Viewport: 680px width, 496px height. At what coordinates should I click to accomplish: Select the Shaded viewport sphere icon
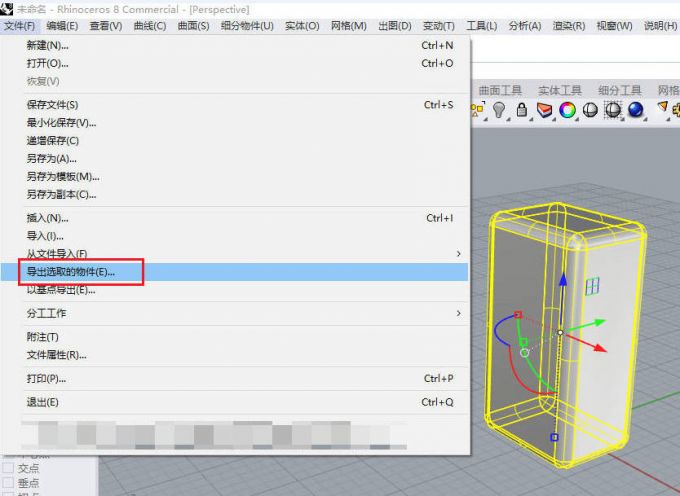pyautogui.click(x=590, y=110)
